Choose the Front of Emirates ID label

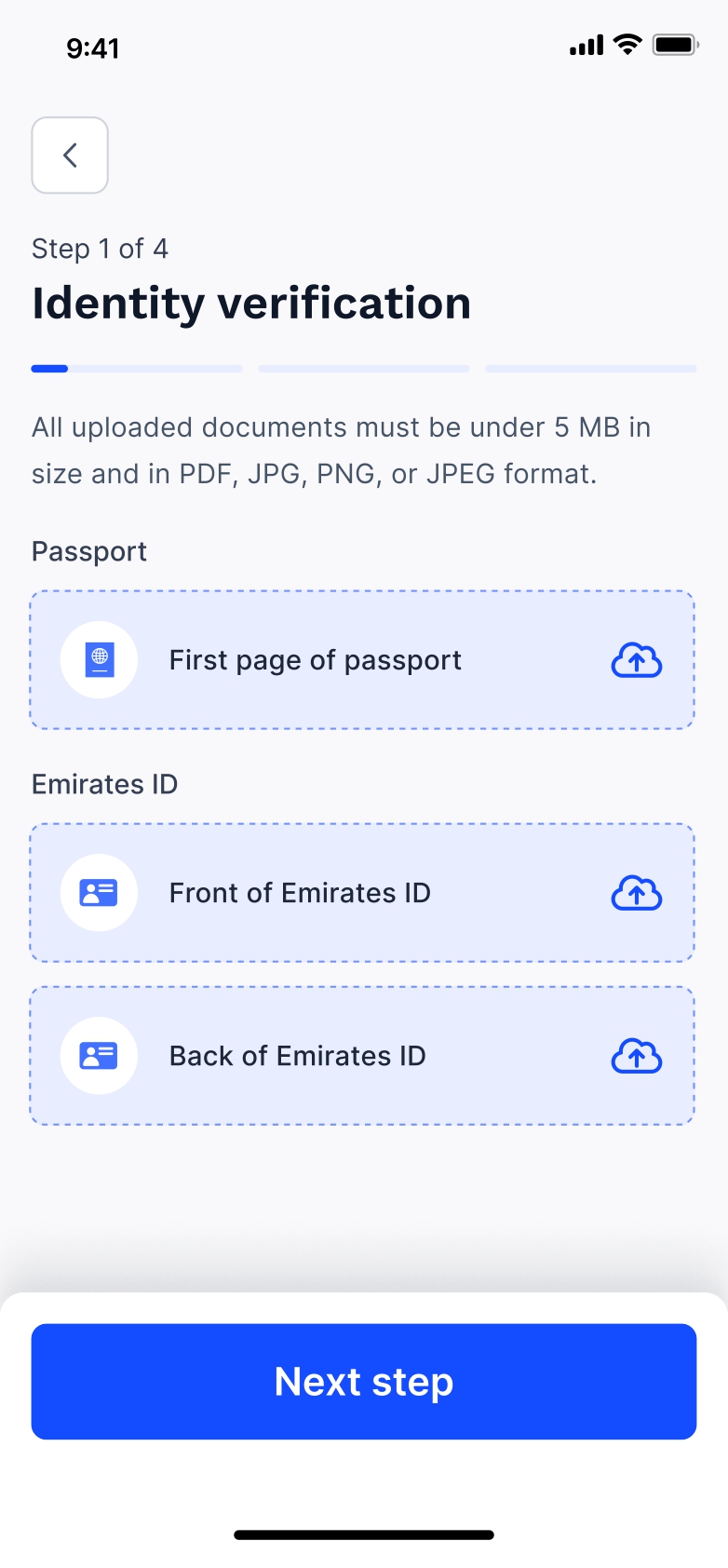[300, 893]
